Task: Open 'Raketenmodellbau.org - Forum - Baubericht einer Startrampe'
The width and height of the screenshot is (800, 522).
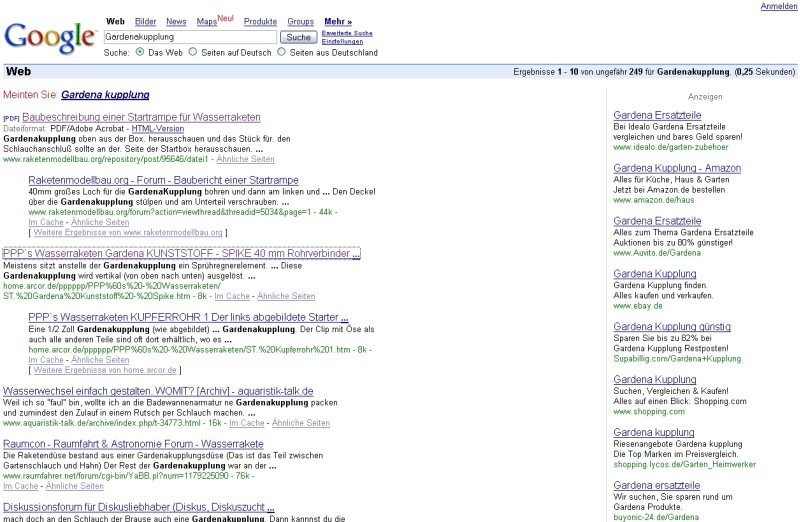Action: pyautogui.click(x=163, y=180)
